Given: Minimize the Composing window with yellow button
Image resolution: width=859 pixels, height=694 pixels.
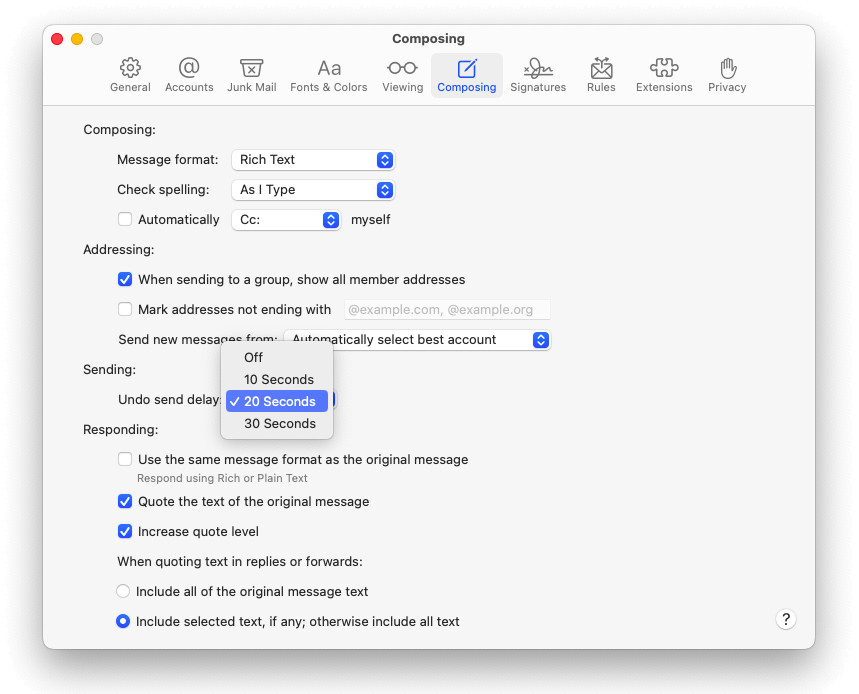Looking at the screenshot, I should pos(77,39).
